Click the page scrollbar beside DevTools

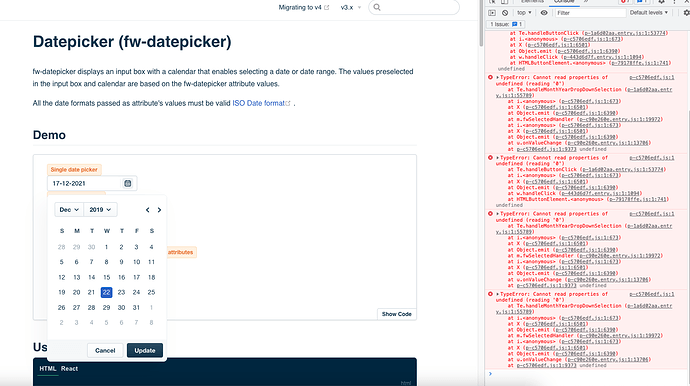(x=481, y=23)
